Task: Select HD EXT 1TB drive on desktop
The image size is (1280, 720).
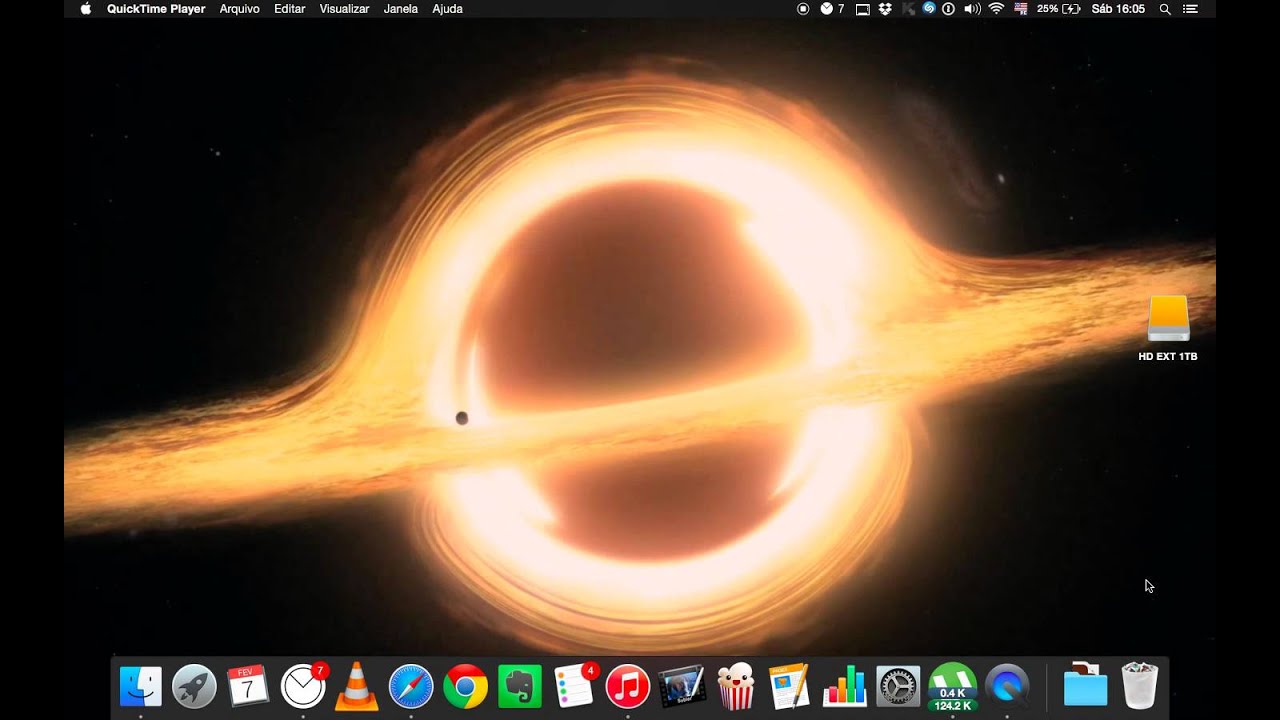Action: point(1168,328)
